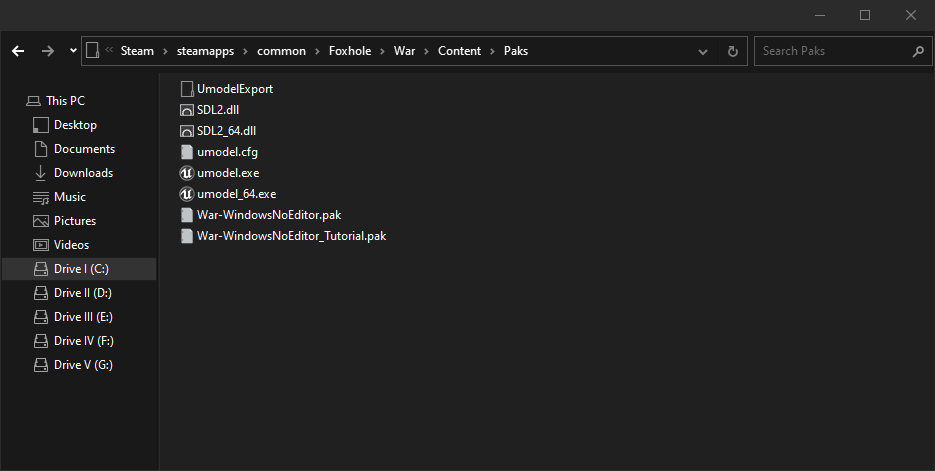Select the War-WindowsNoEditor.pak file

pyautogui.click(x=269, y=215)
